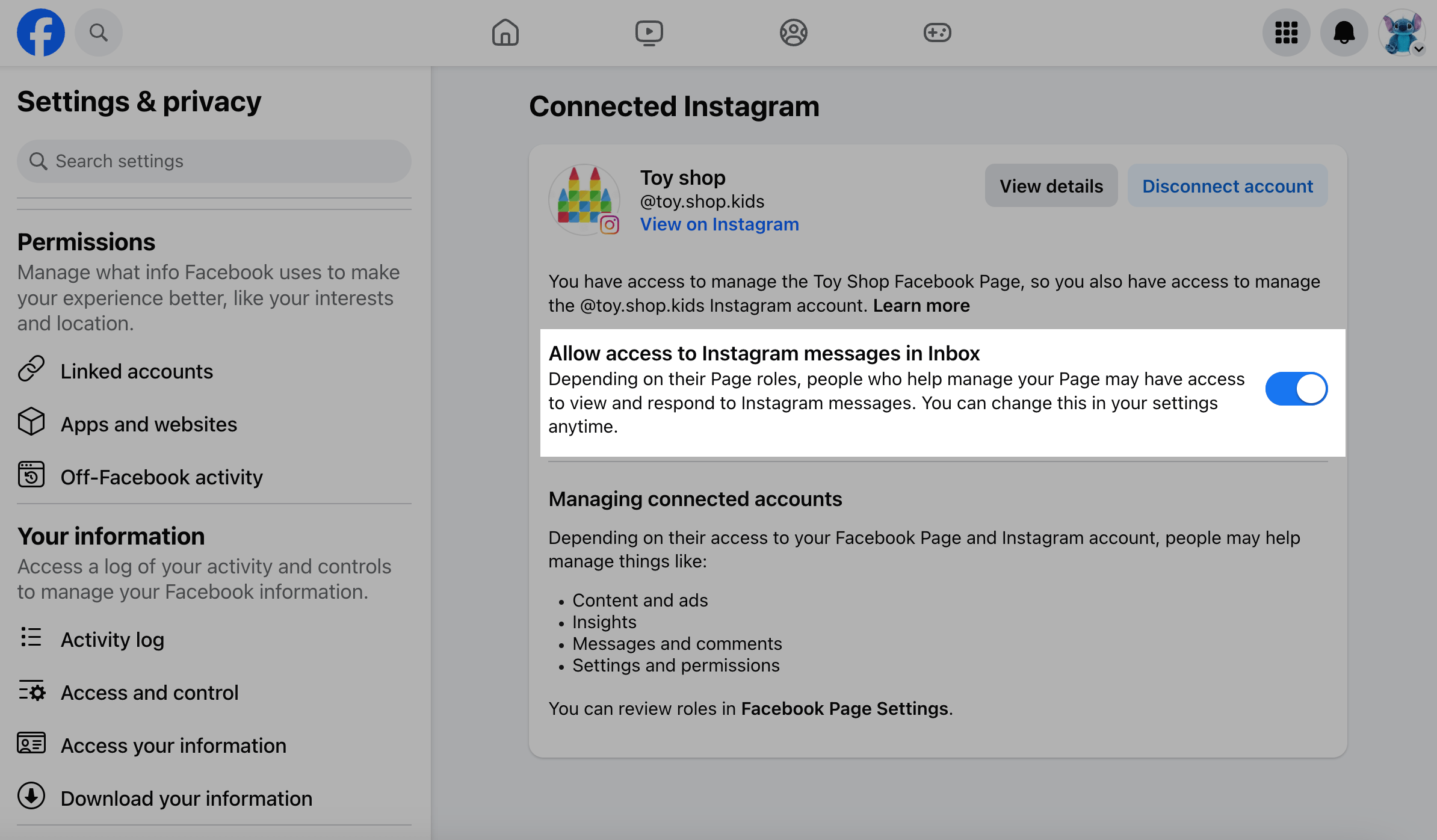Open Linked accounts settings
1437x840 pixels.
point(137,371)
